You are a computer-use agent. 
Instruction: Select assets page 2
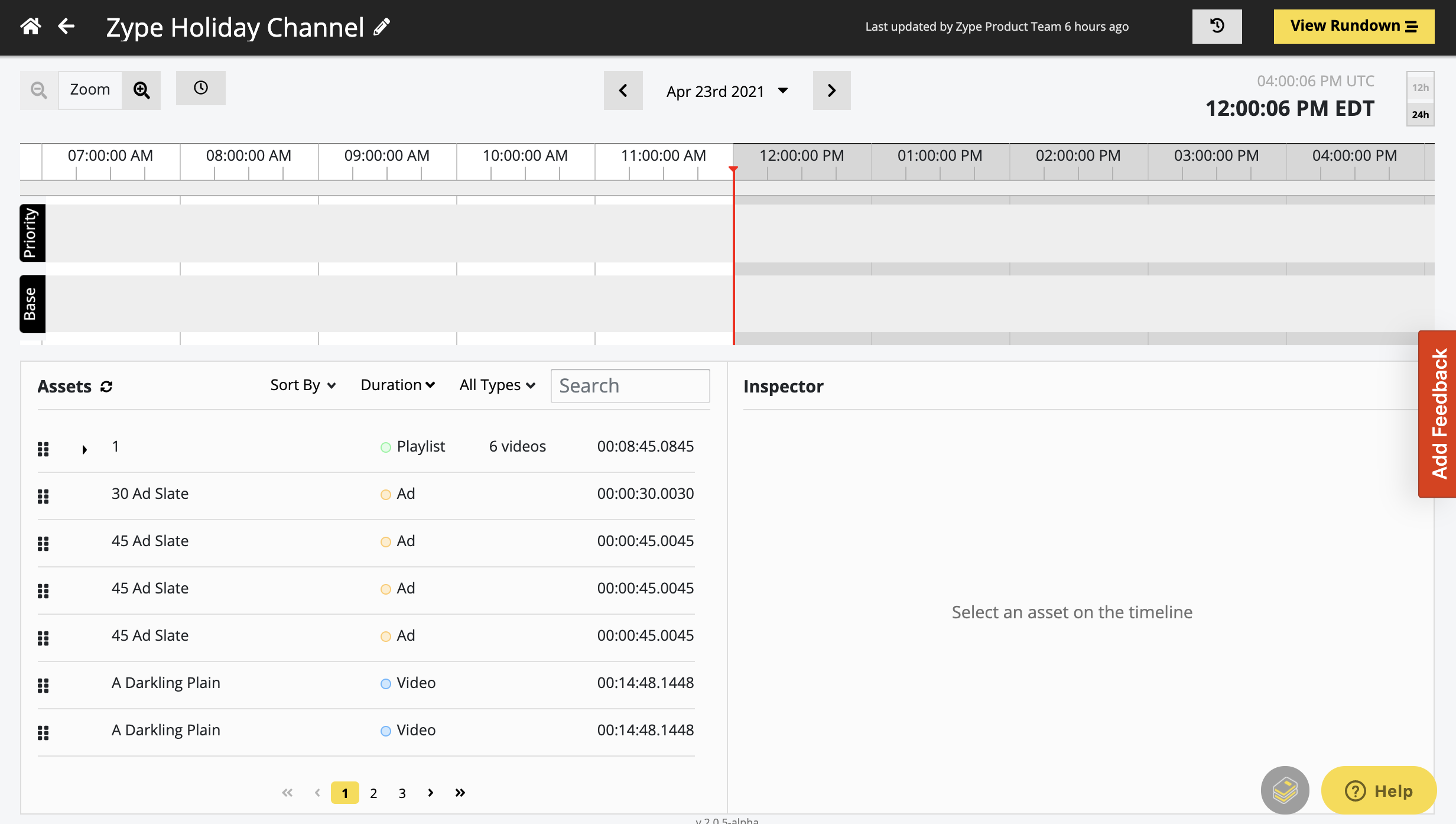[373, 793]
